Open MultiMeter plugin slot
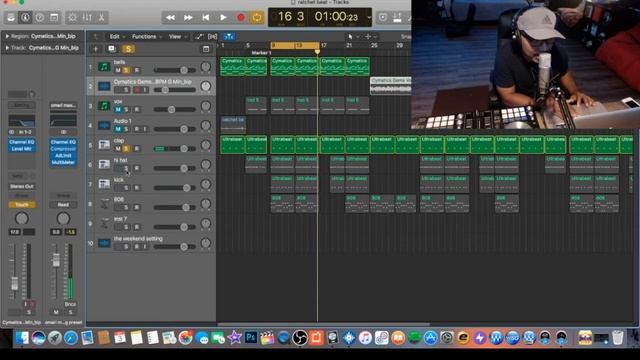Image resolution: width=640 pixels, height=360 pixels. (63, 162)
